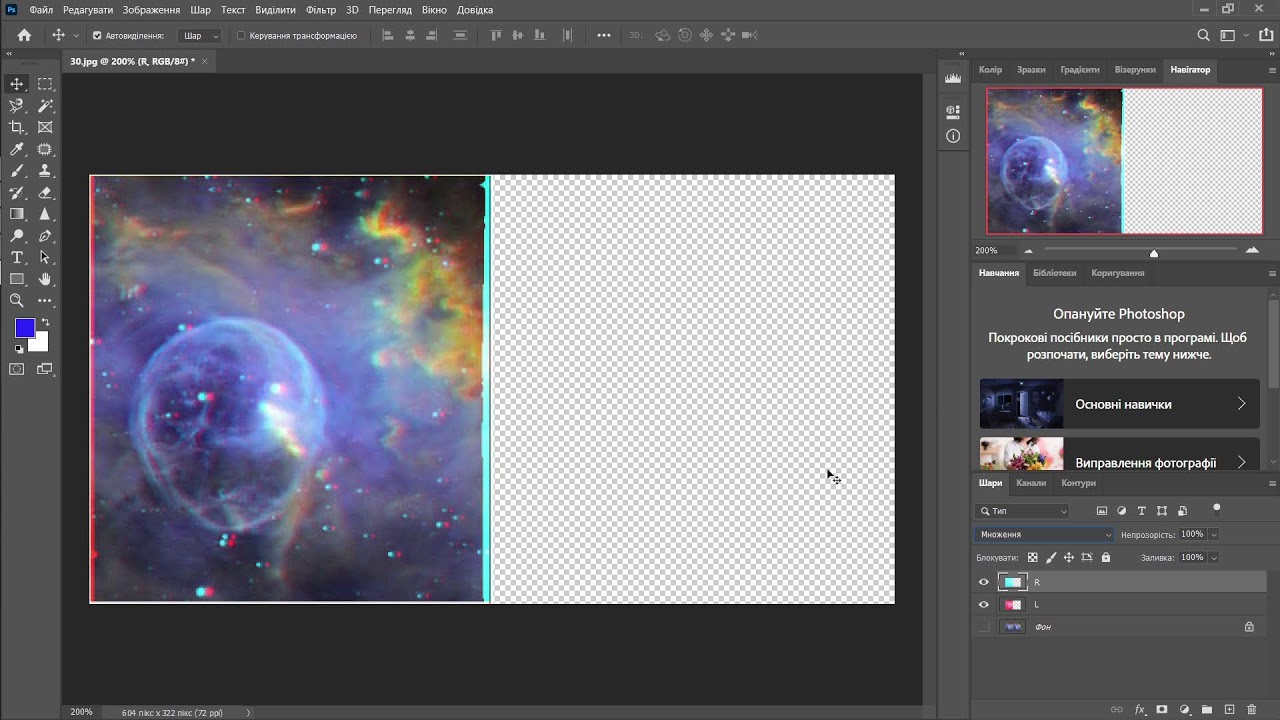
Task: Select the Pen tool
Action: pos(45,236)
